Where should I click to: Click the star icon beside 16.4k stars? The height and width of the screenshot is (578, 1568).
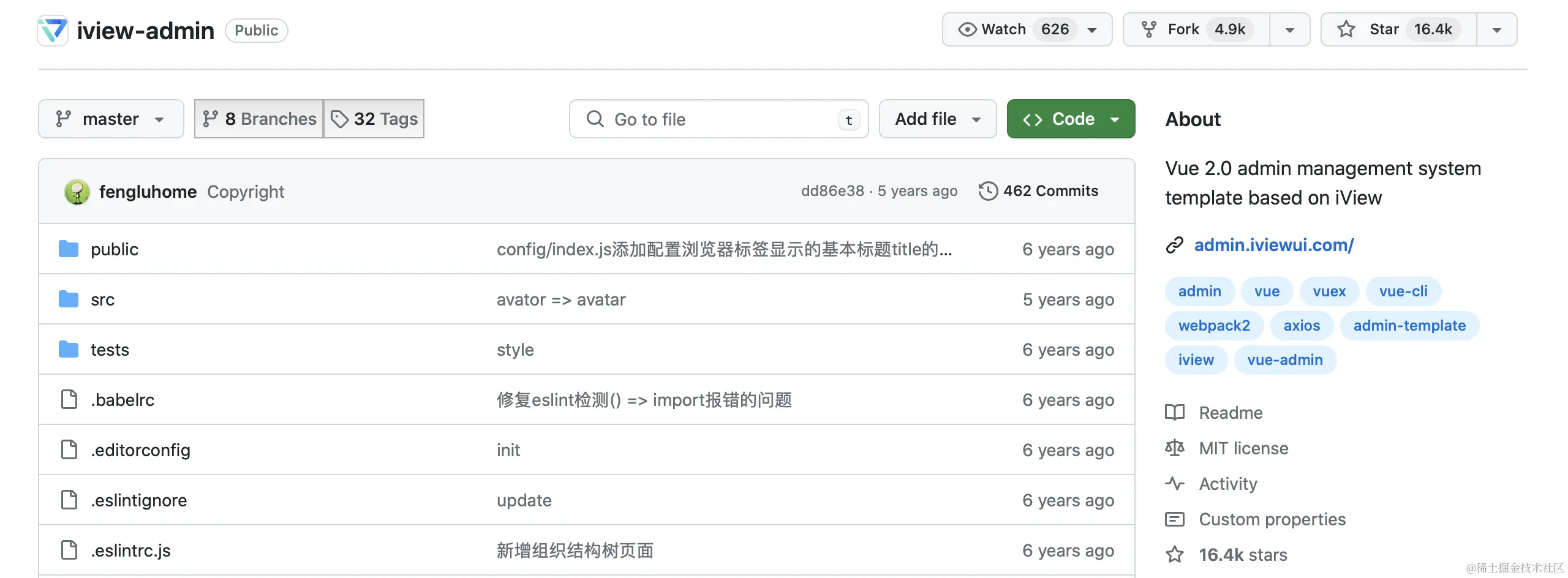point(1175,555)
